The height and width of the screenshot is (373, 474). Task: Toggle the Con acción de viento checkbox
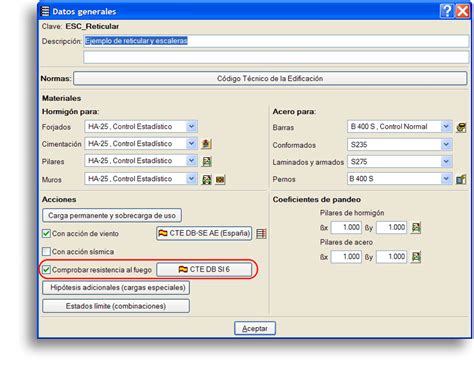(46, 233)
